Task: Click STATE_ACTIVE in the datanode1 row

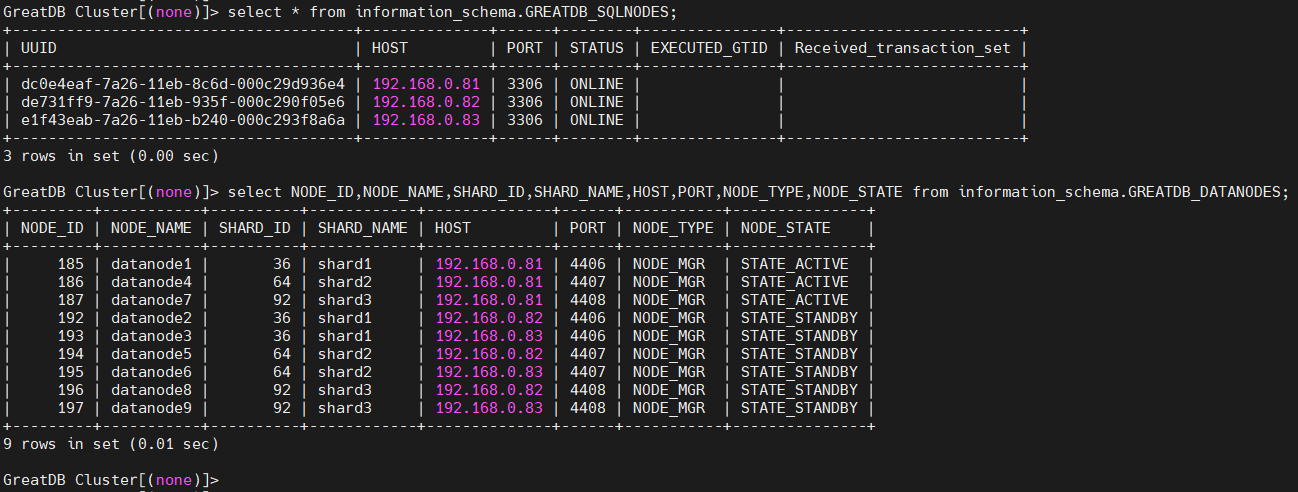Action: [794, 264]
